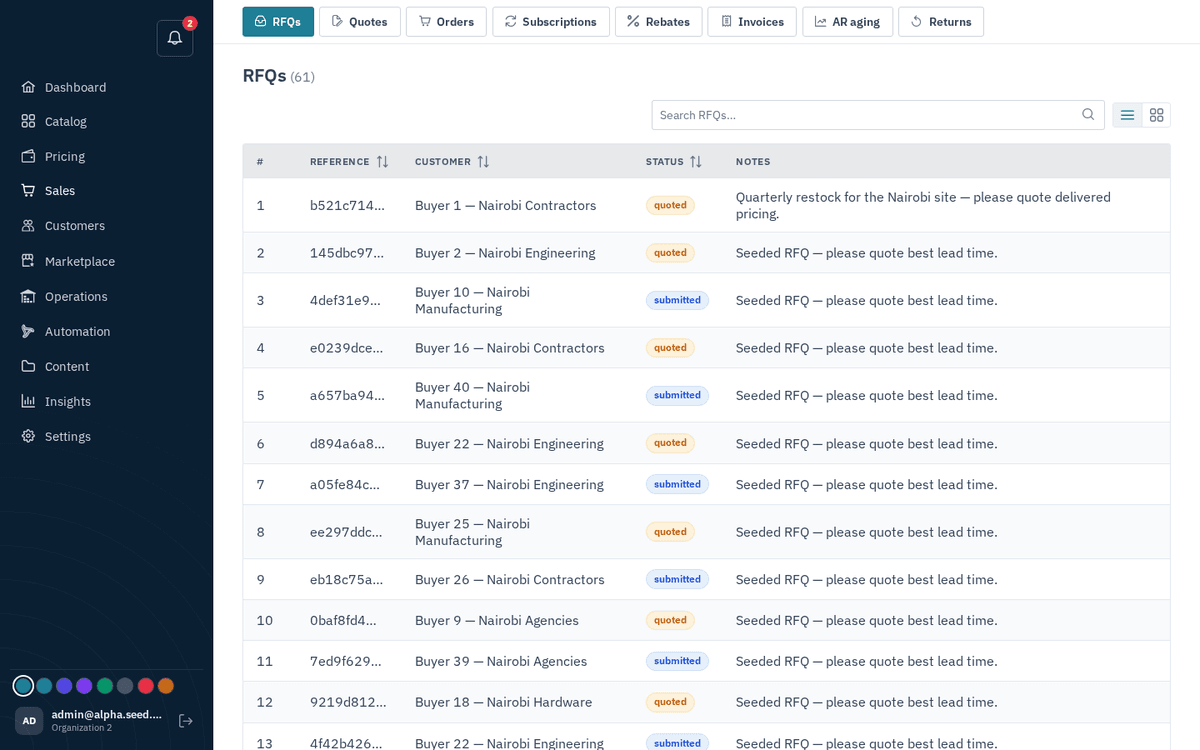Click the Search RFQs input field
Screen dimensions: 1200x750
coord(878,115)
